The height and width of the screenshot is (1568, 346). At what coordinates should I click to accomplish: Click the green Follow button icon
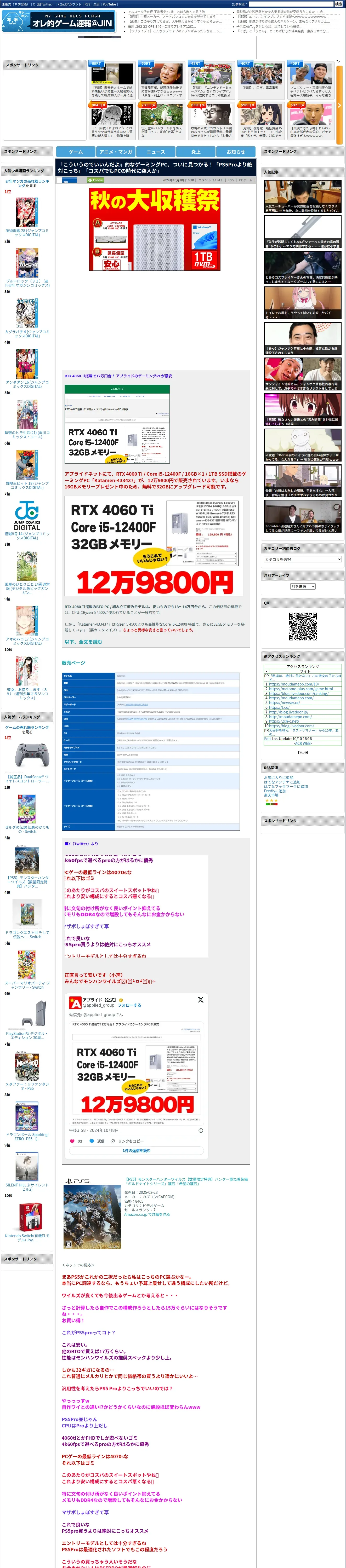96,180
